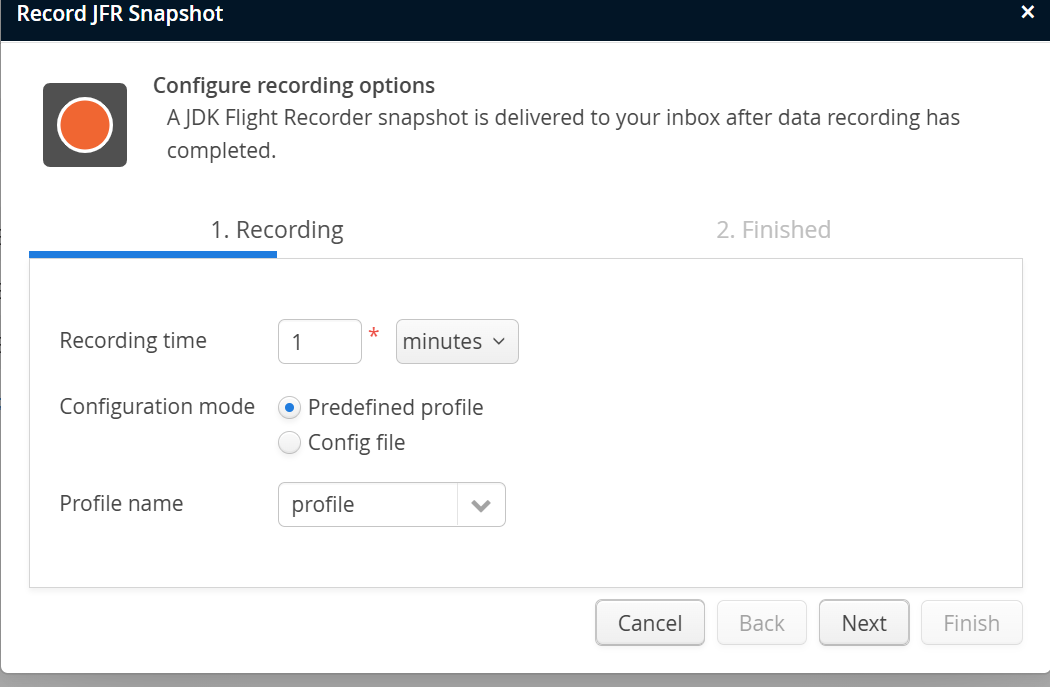Close the Record JFR Snapshot dialog

pos(1027,13)
